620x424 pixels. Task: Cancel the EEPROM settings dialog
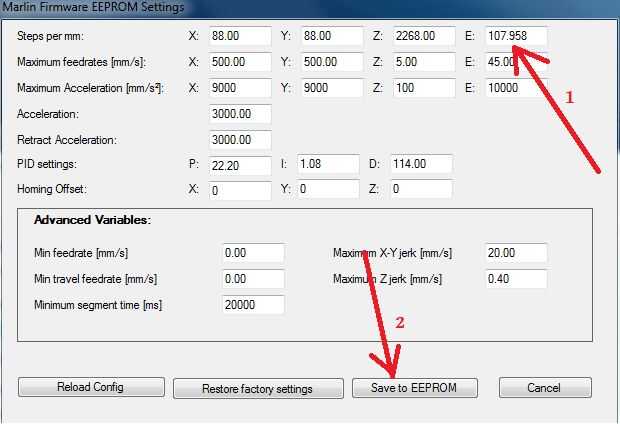(x=545, y=388)
